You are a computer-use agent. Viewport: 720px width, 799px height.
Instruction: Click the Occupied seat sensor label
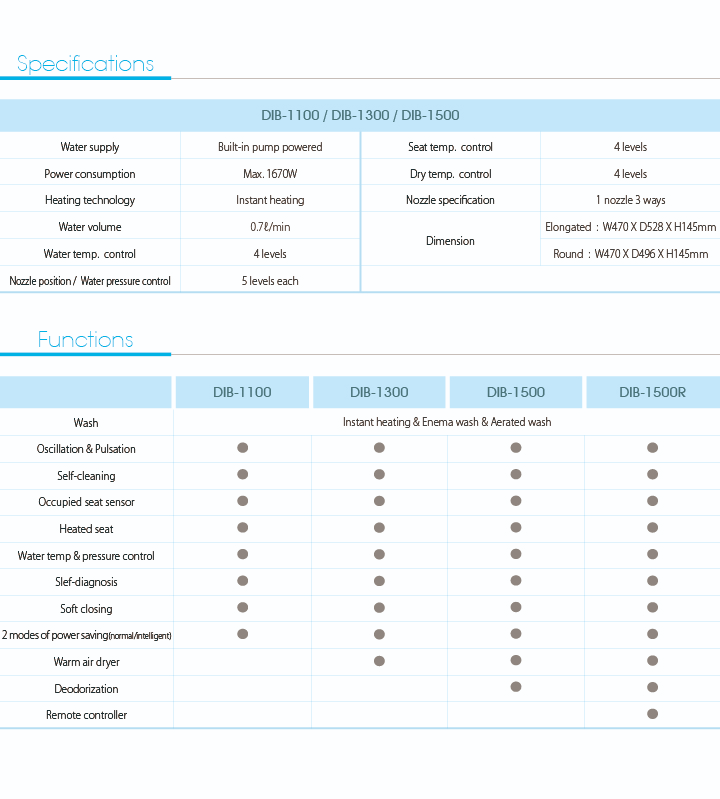(x=86, y=502)
